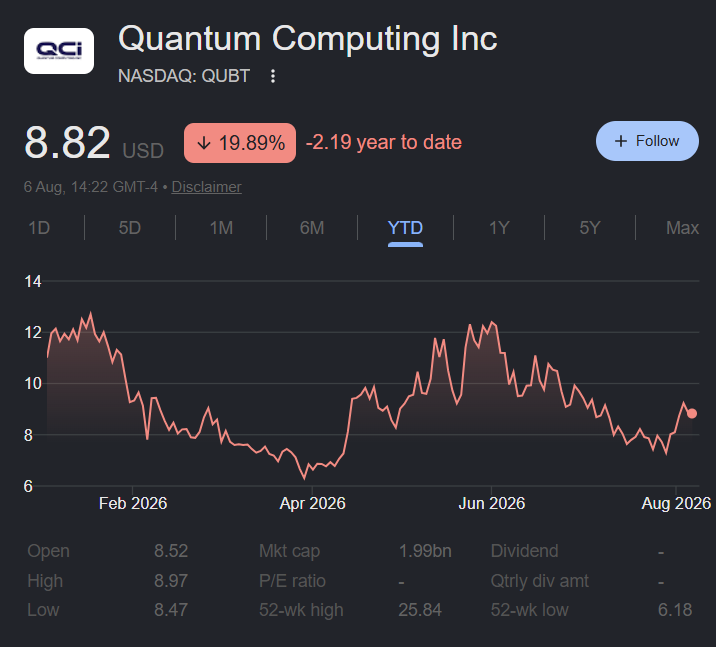Click the 19.89% change badge
Image resolution: width=716 pixels, height=647 pixels.
240,143
